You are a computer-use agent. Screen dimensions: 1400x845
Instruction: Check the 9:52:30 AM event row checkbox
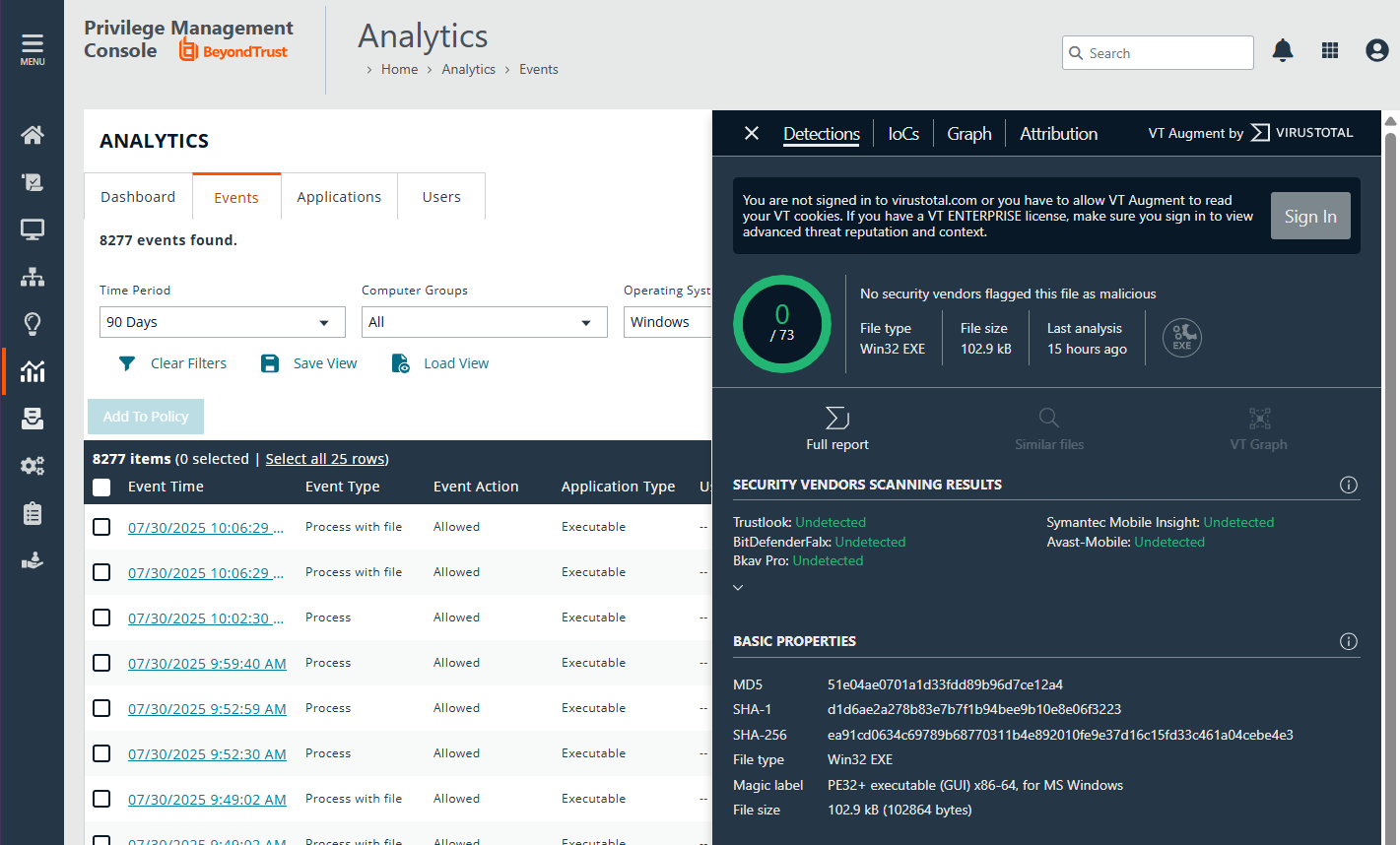tap(101, 753)
